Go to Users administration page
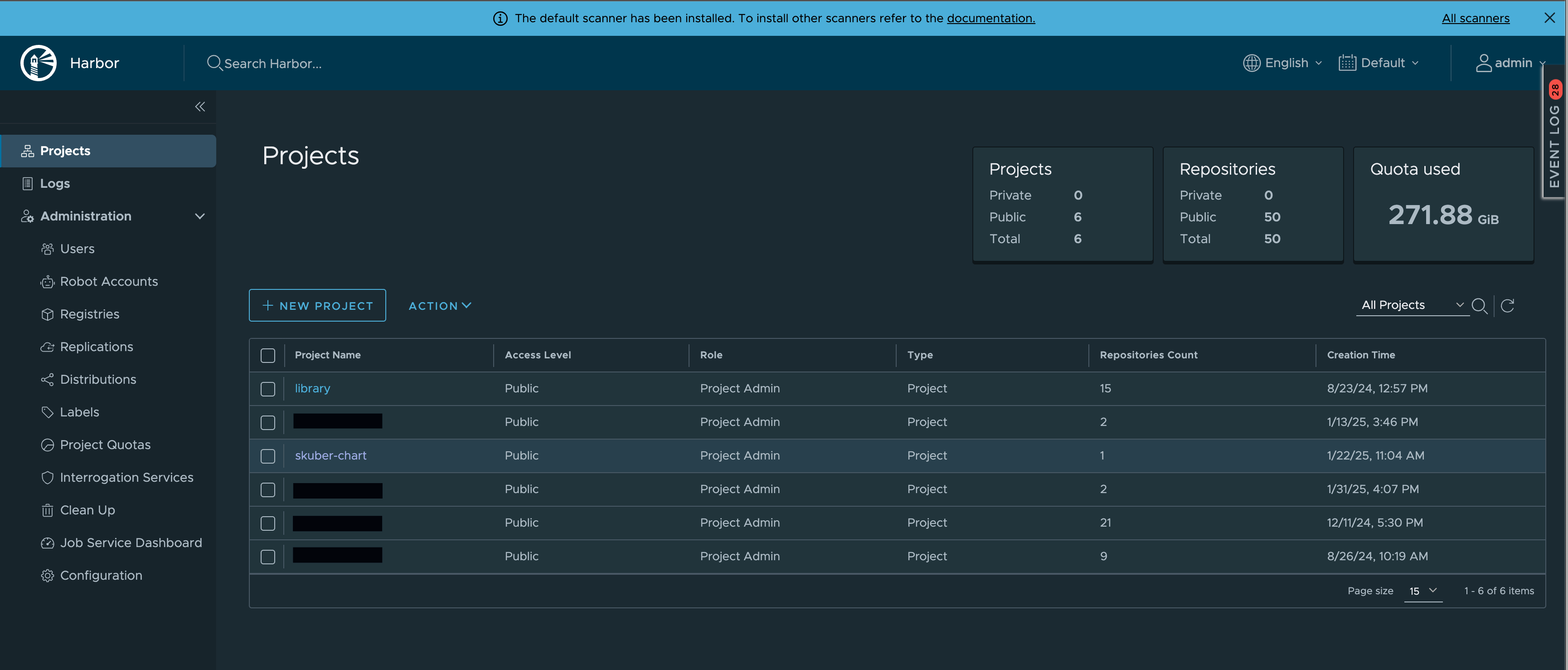 coord(78,249)
